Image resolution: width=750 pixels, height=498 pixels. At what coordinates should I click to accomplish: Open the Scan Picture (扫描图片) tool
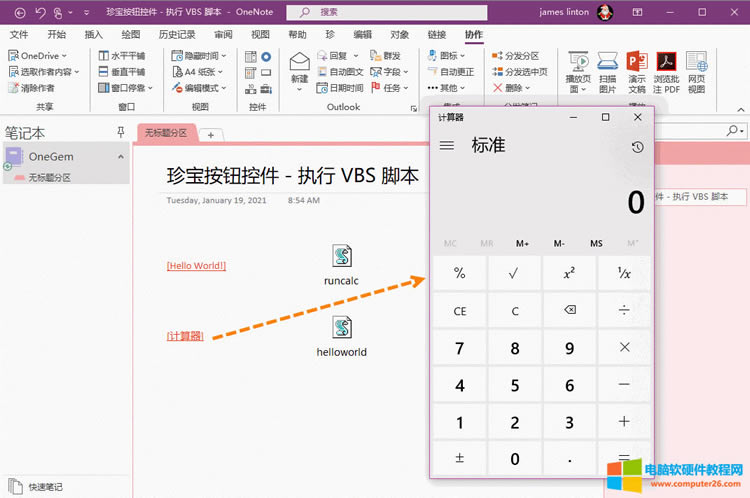pyautogui.click(x=607, y=72)
